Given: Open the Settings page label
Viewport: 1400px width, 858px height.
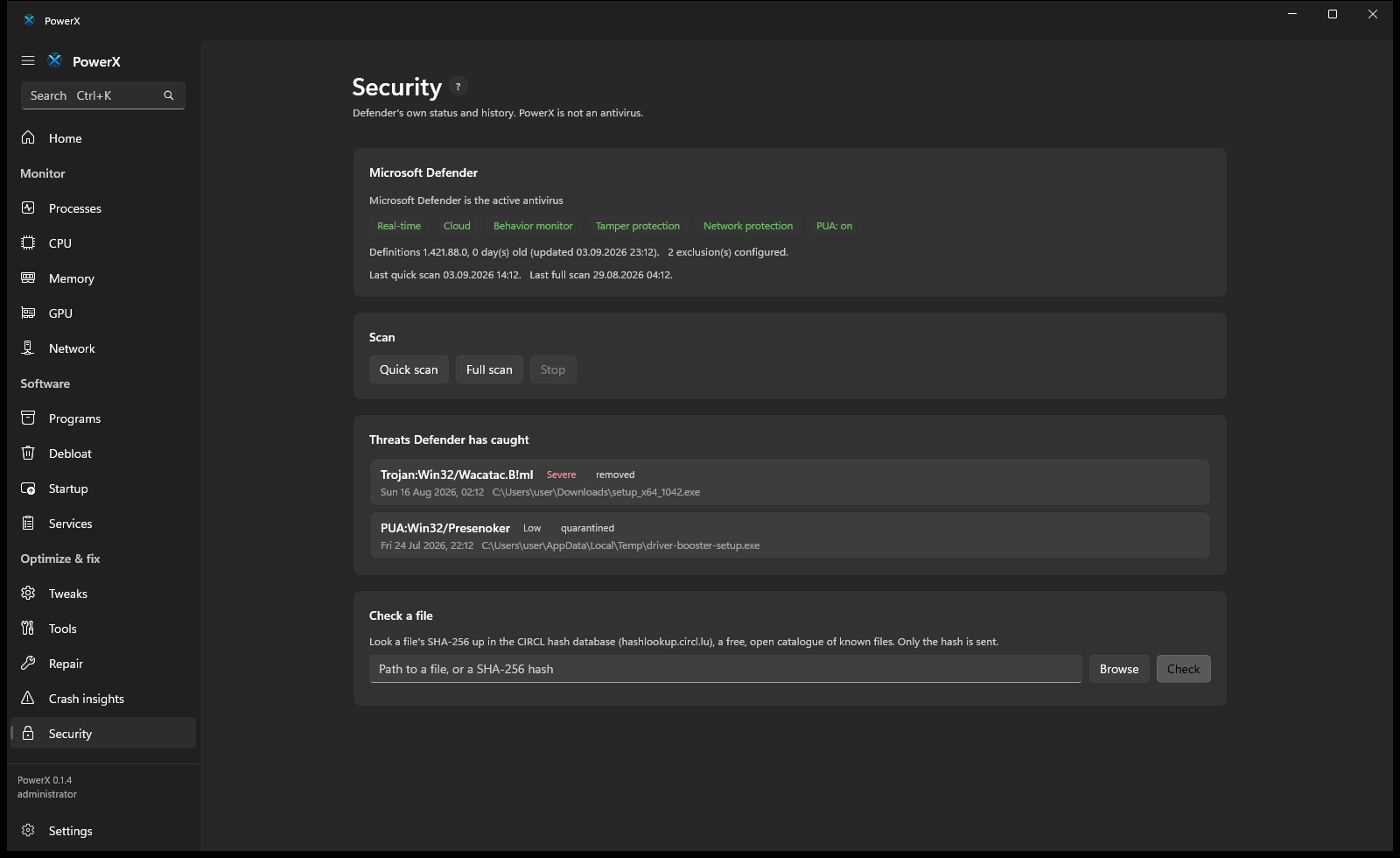Looking at the screenshot, I should [71, 831].
